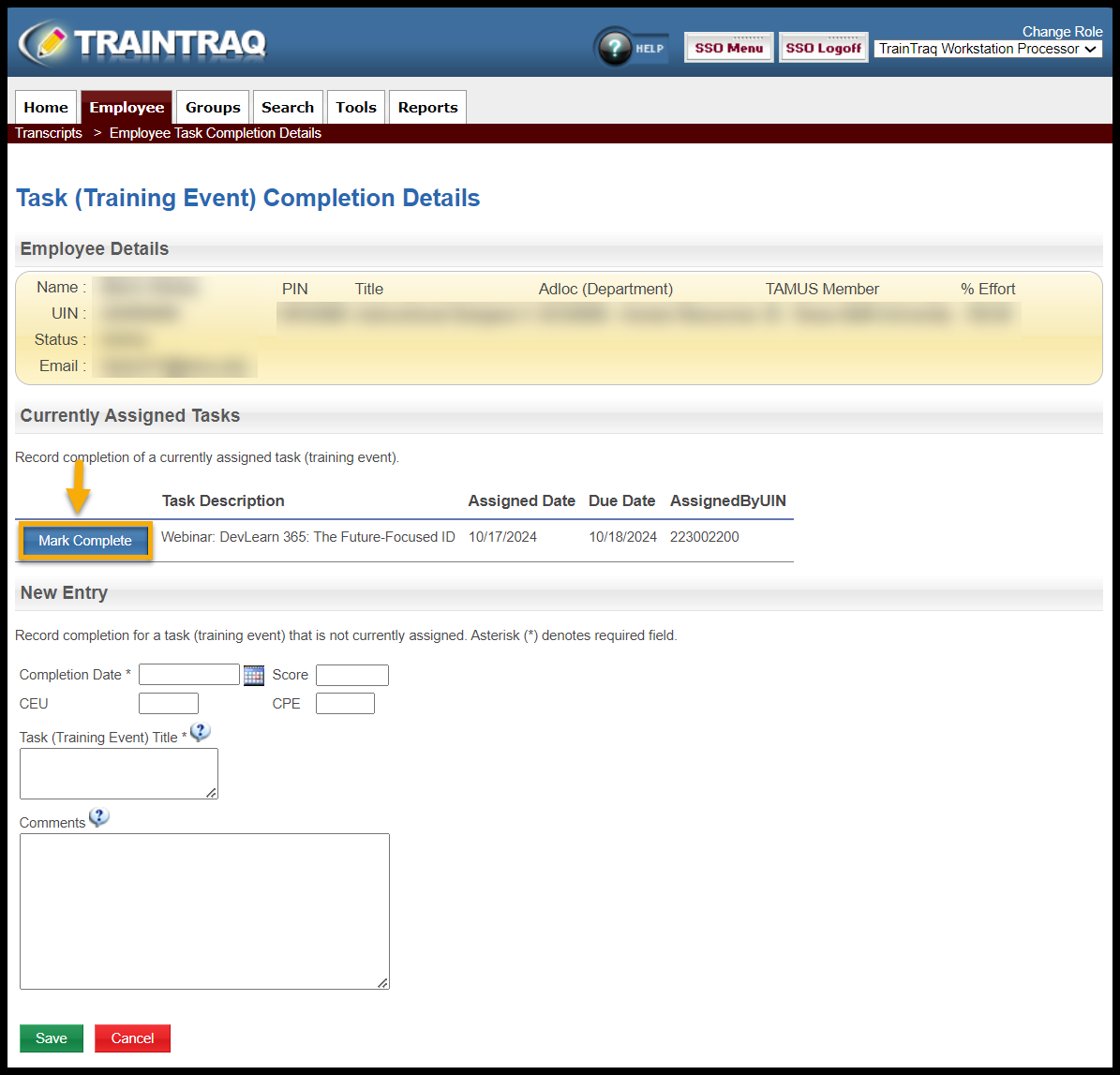The image size is (1120, 1075).
Task: Open the Reports tab
Action: pyautogui.click(x=427, y=107)
